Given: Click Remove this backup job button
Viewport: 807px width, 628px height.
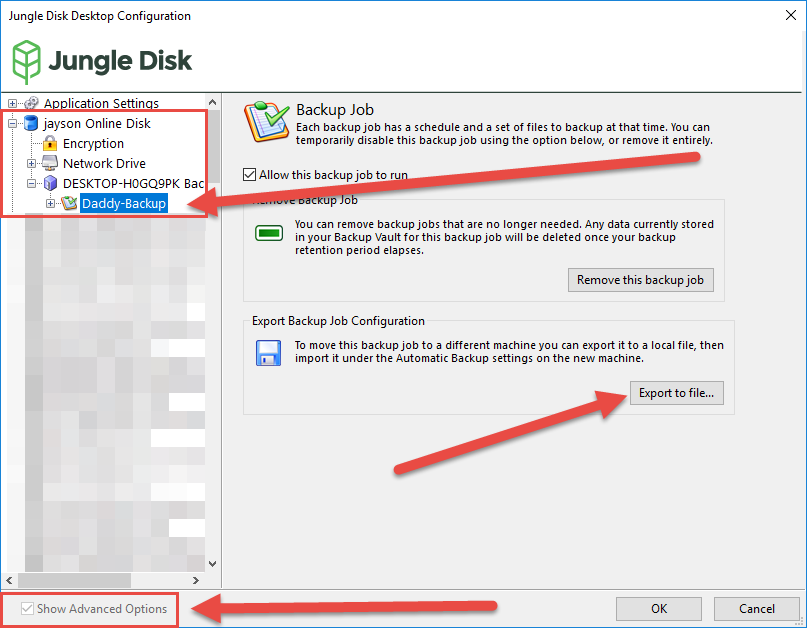Looking at the screenshot, I should (641, 280).
